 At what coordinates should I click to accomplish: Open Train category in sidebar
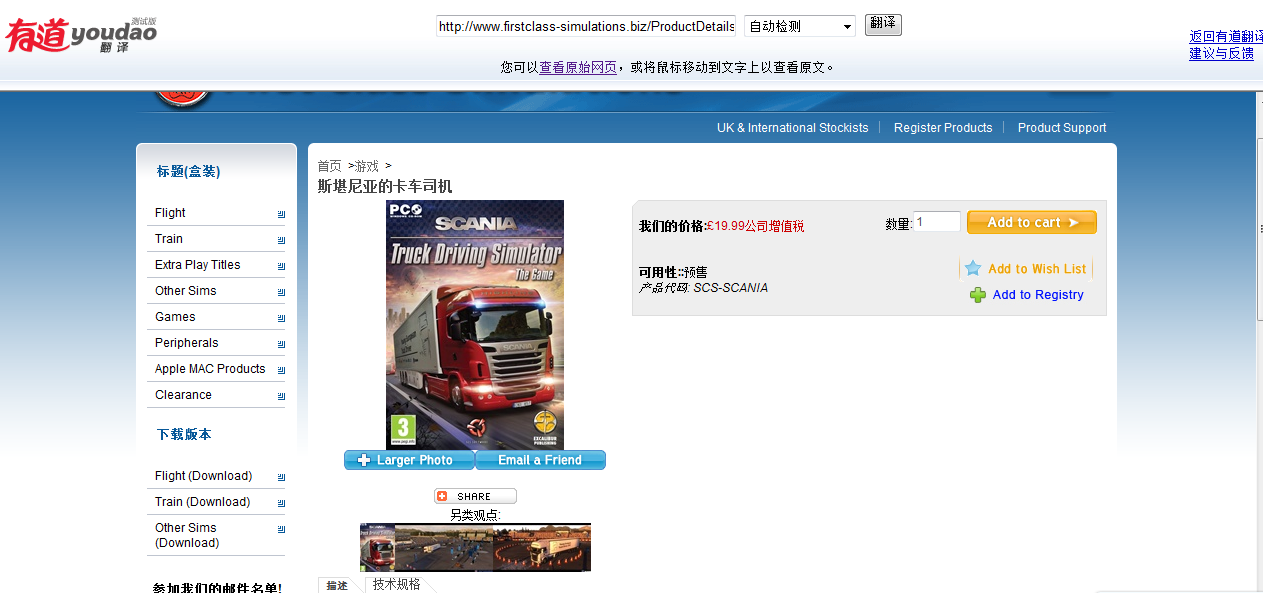(169, 239)
